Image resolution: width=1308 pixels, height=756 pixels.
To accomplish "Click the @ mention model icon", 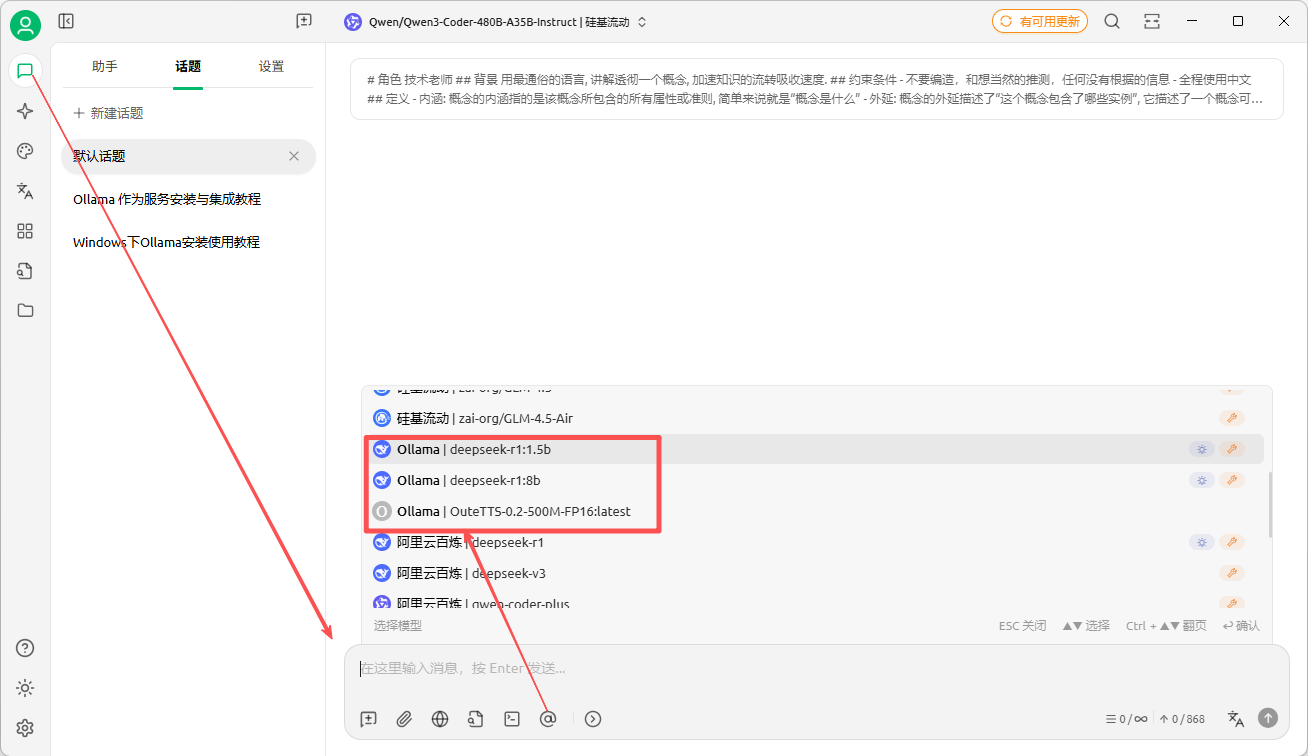I will pos(548,718).
